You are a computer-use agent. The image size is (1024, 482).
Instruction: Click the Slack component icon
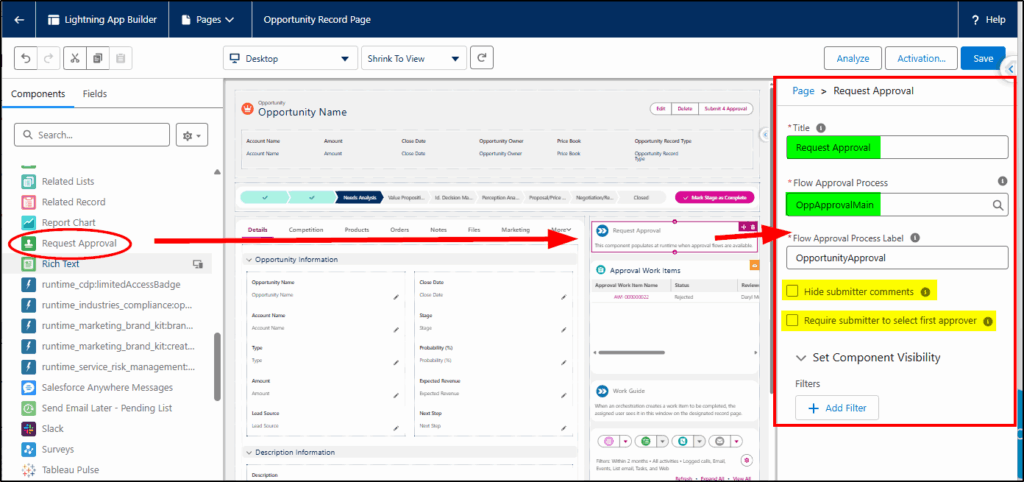(29, 428)
